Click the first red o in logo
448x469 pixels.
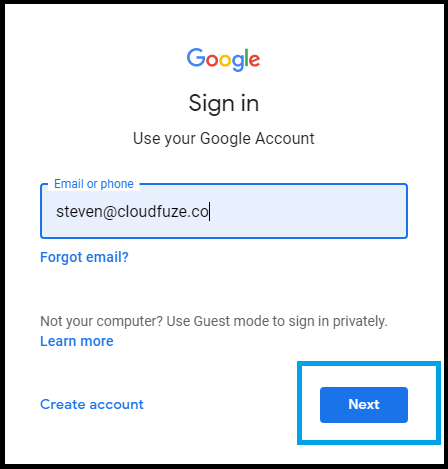(x=212, y=60)
